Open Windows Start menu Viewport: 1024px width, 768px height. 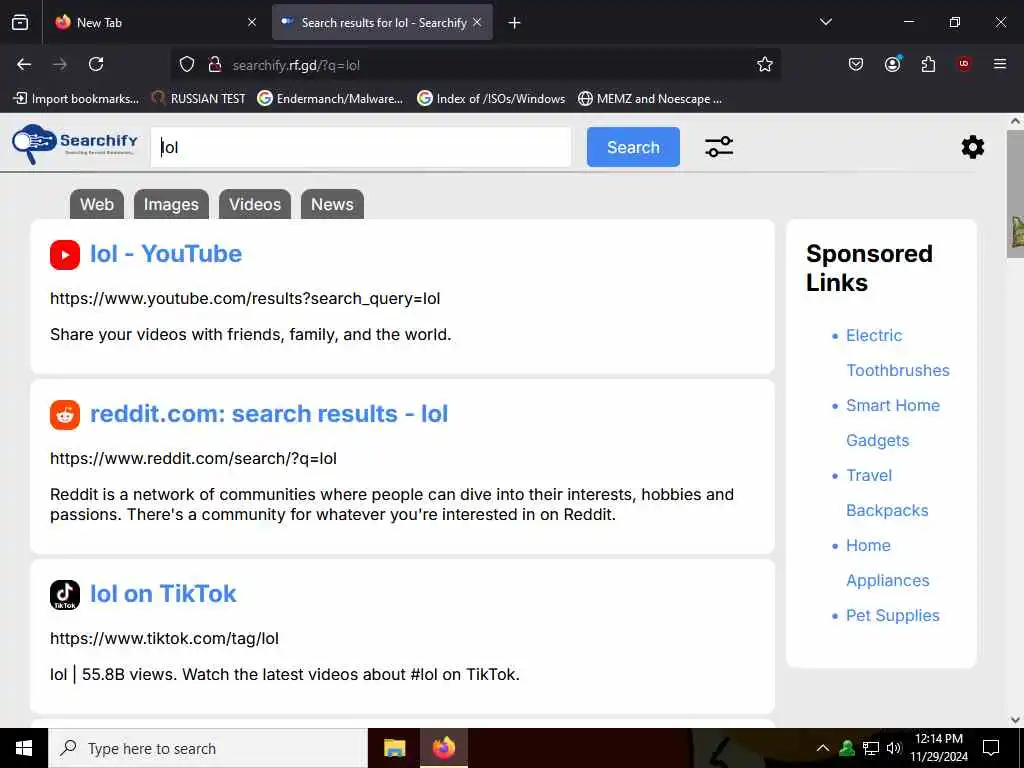click(x=24, y=748)
